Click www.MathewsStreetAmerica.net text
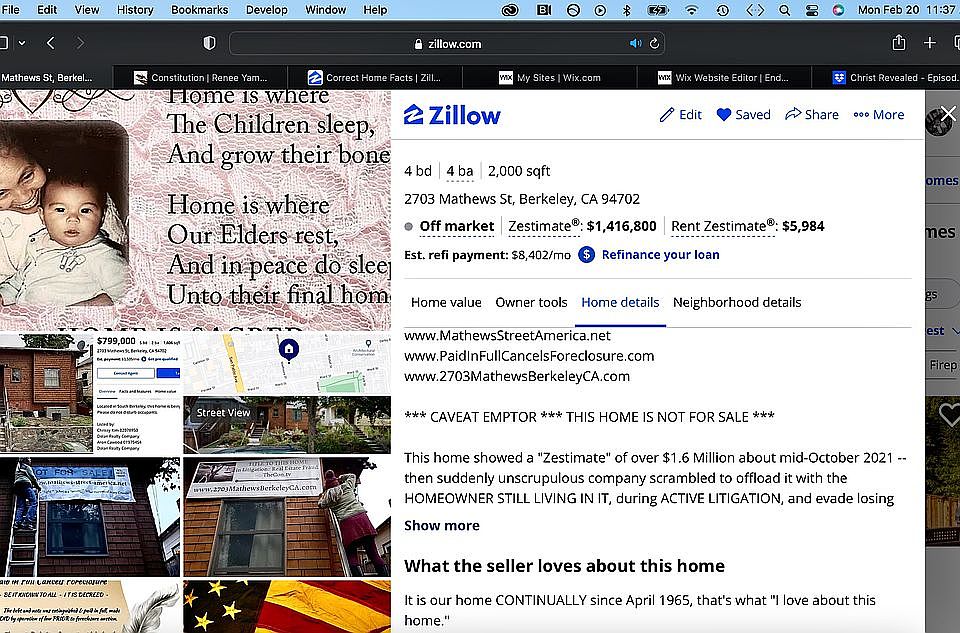Viewport: 960px width, 633px height. [x=507, y=335]
